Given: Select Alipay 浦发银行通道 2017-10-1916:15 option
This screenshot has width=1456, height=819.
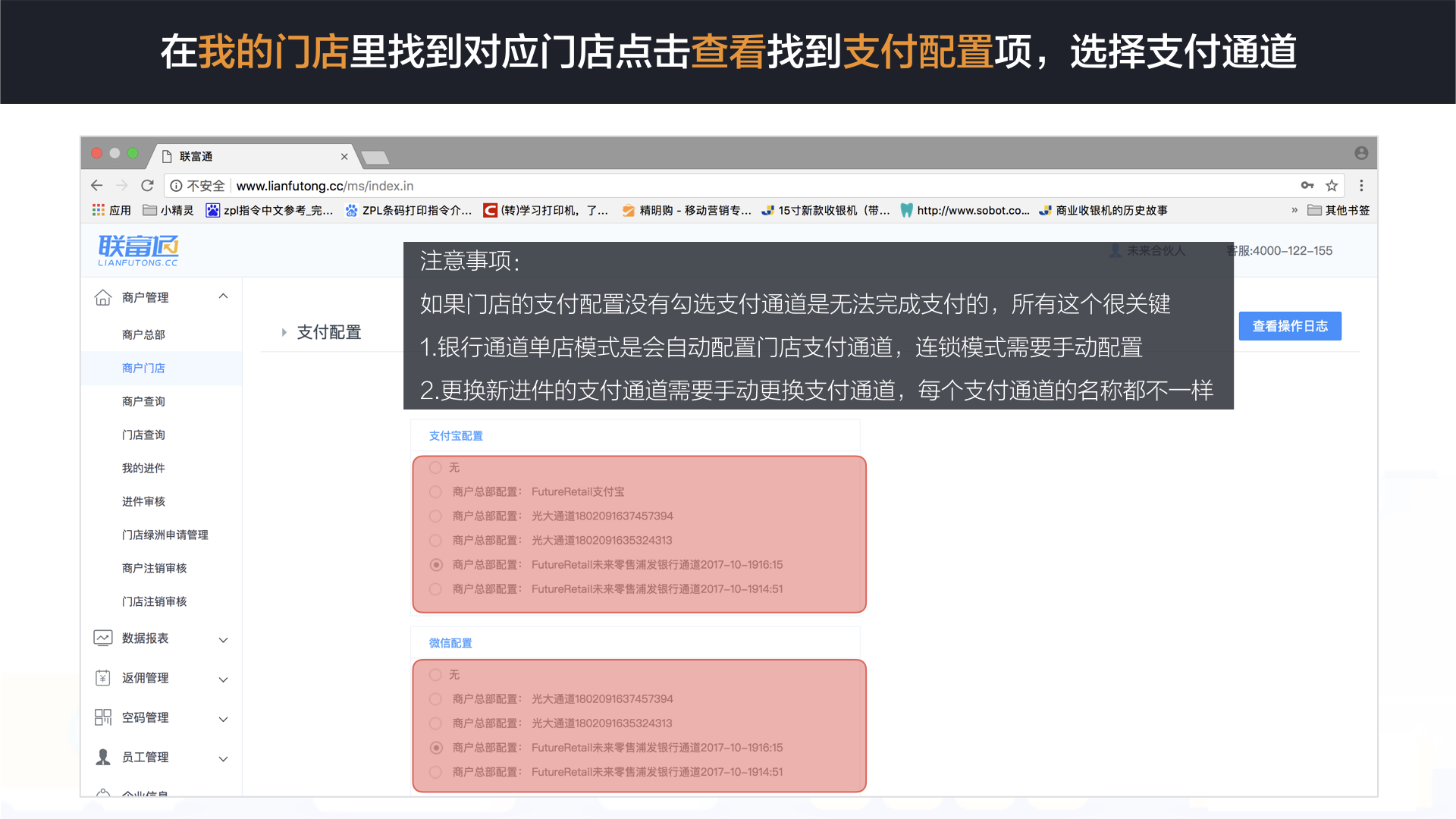Looking at the screenshot, I should point(435,564).
